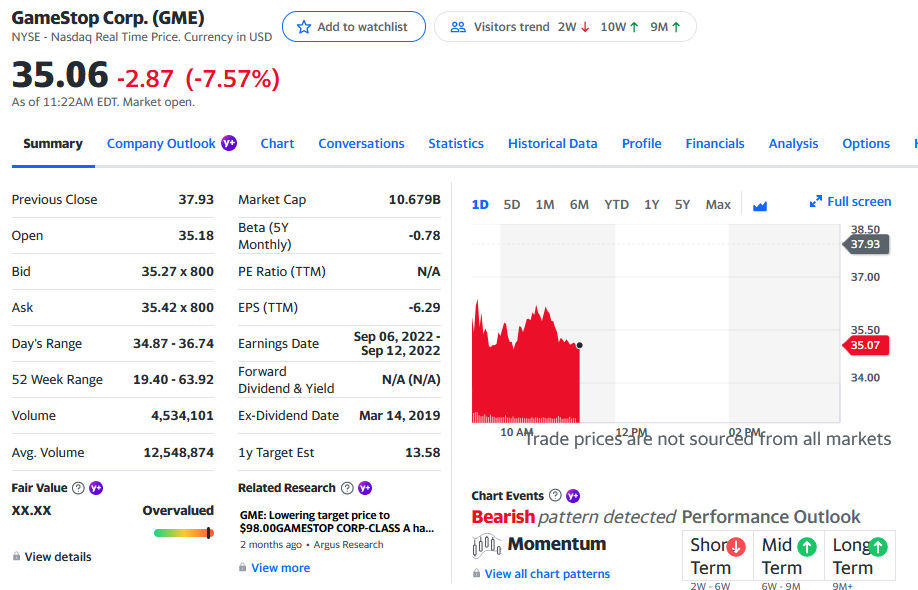Click the Related Research help question mark
Screen dimensions: 918x590
click(347, 488)
